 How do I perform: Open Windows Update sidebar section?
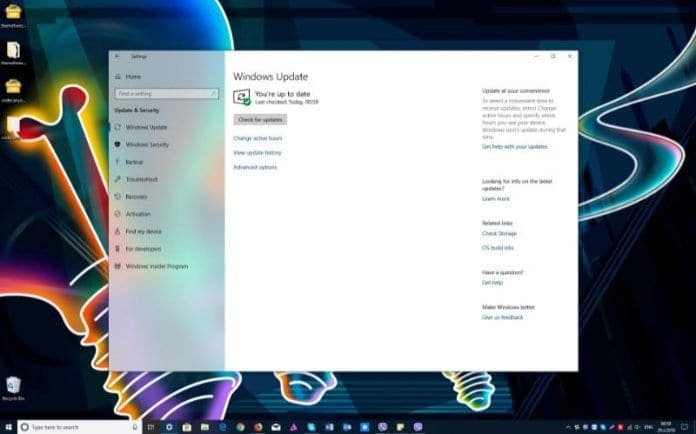146,127
